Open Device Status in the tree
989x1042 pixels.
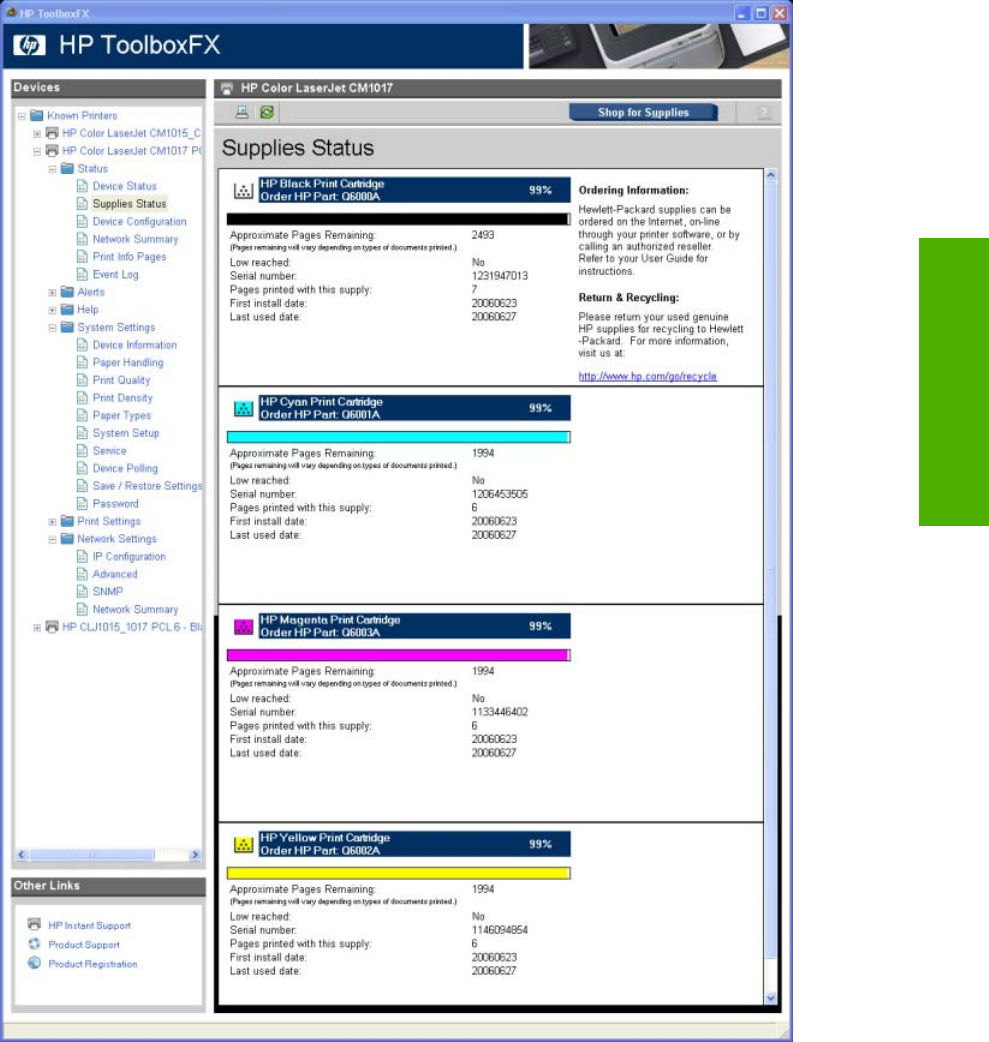[124, 186]
